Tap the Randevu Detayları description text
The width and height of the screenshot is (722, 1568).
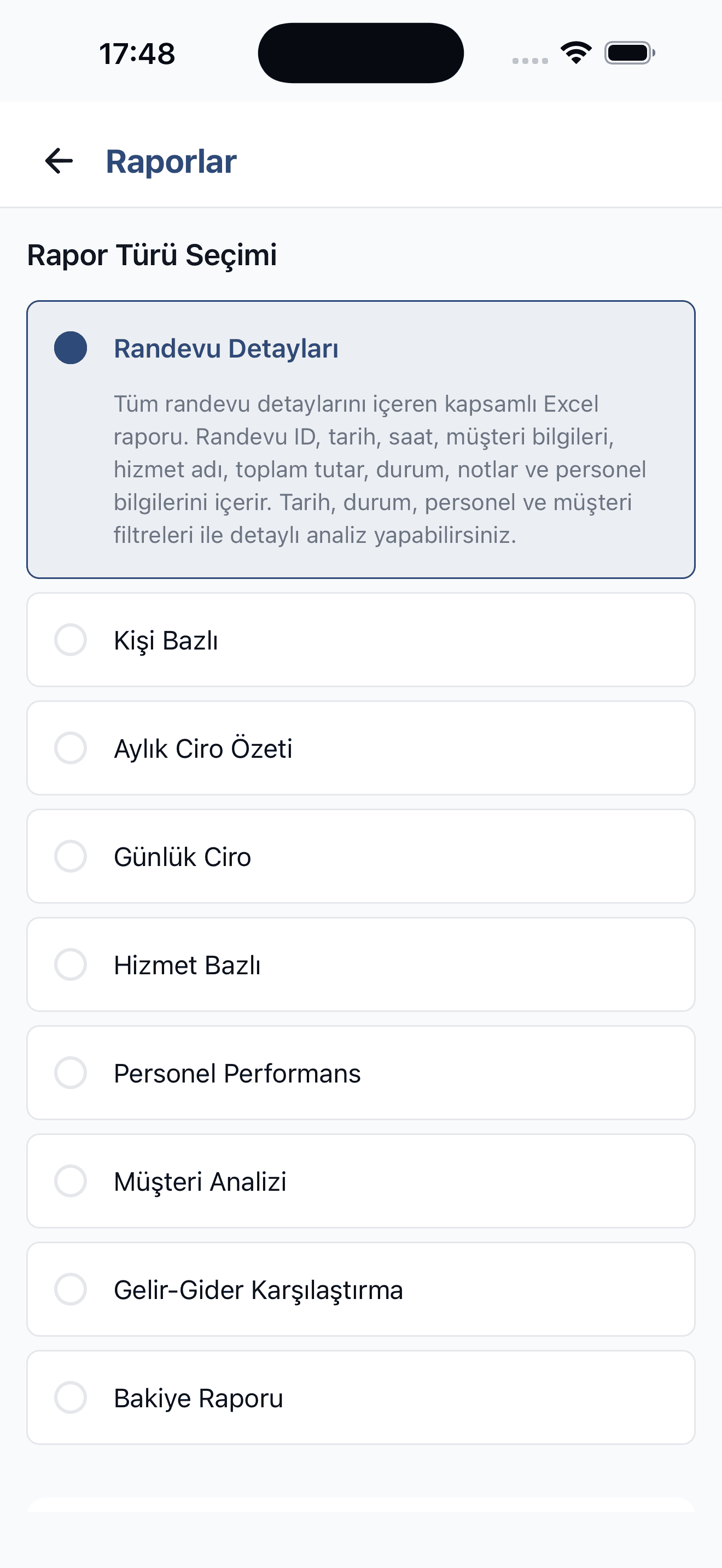tap(380, 469)
